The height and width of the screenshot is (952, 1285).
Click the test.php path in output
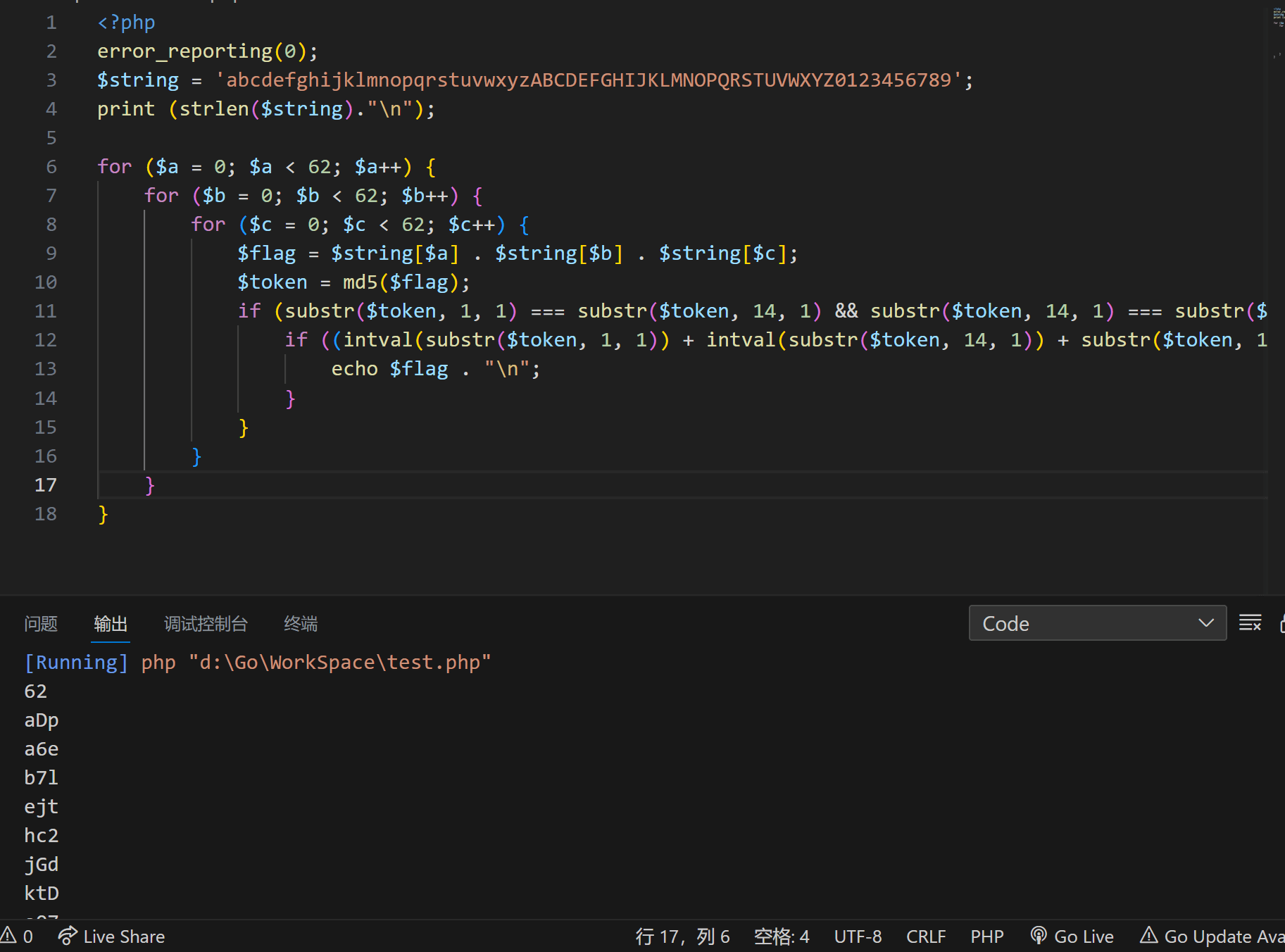pos(339,663)
